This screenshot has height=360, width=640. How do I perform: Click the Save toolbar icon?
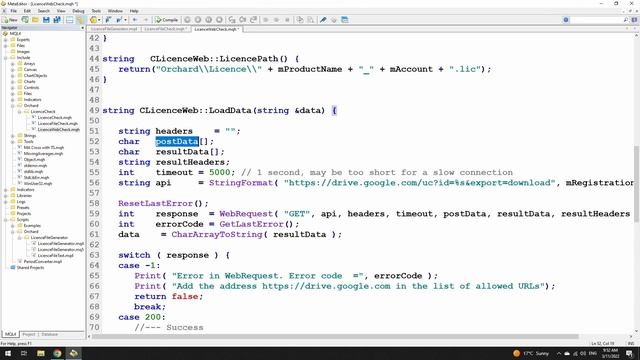click(x=46, y=20)
